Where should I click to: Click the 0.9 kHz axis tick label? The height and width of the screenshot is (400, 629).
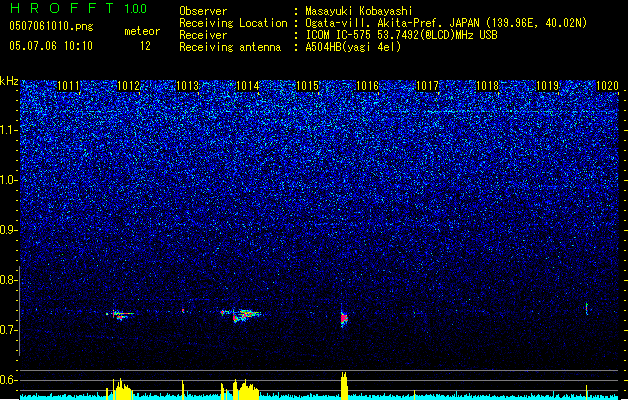click(9, 230)
